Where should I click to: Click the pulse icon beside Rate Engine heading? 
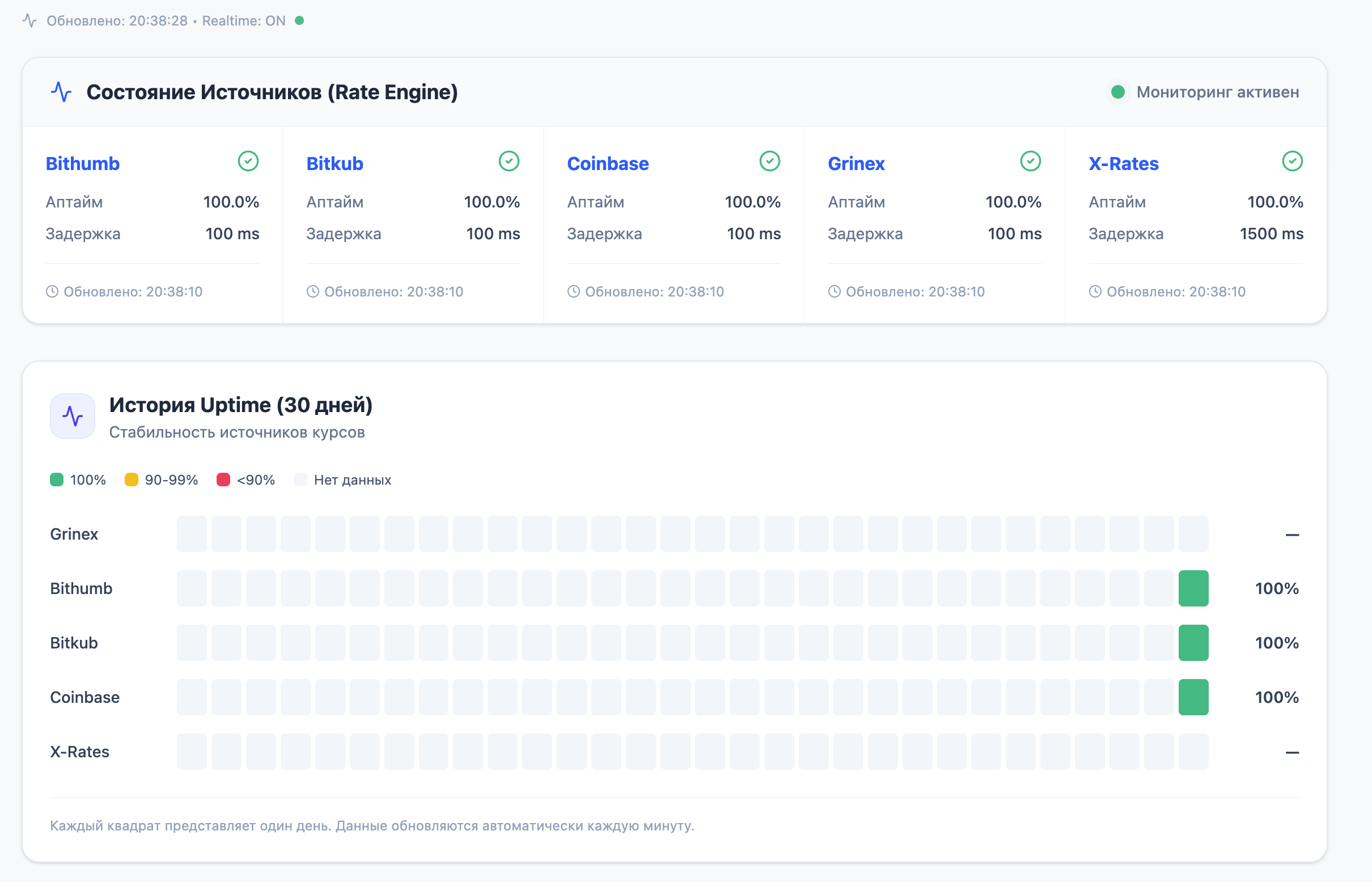[61, 92]
